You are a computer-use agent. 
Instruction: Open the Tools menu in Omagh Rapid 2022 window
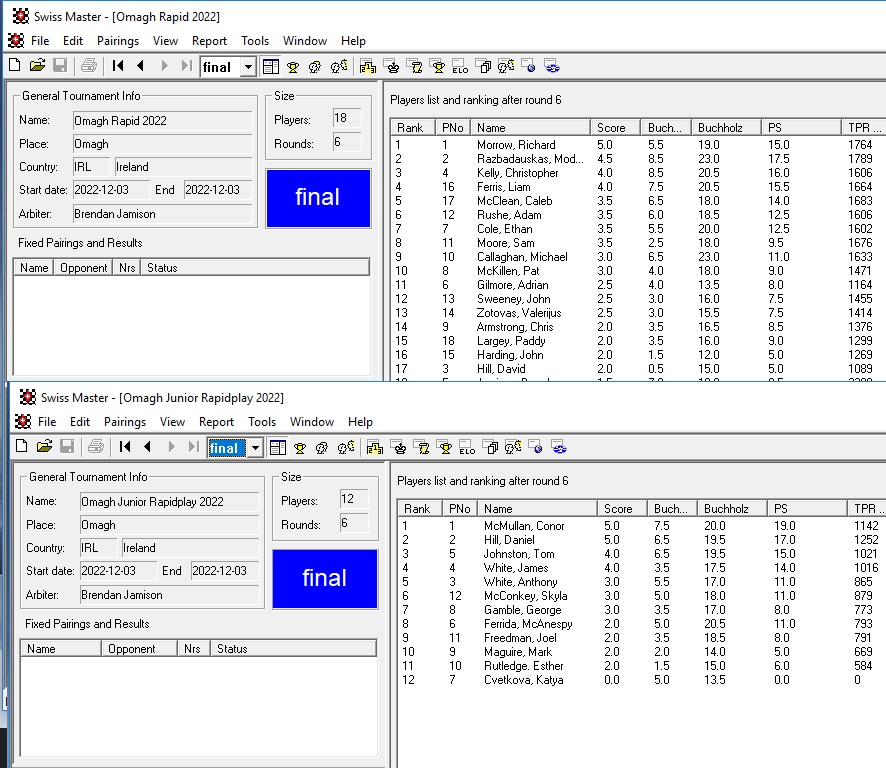255,41
